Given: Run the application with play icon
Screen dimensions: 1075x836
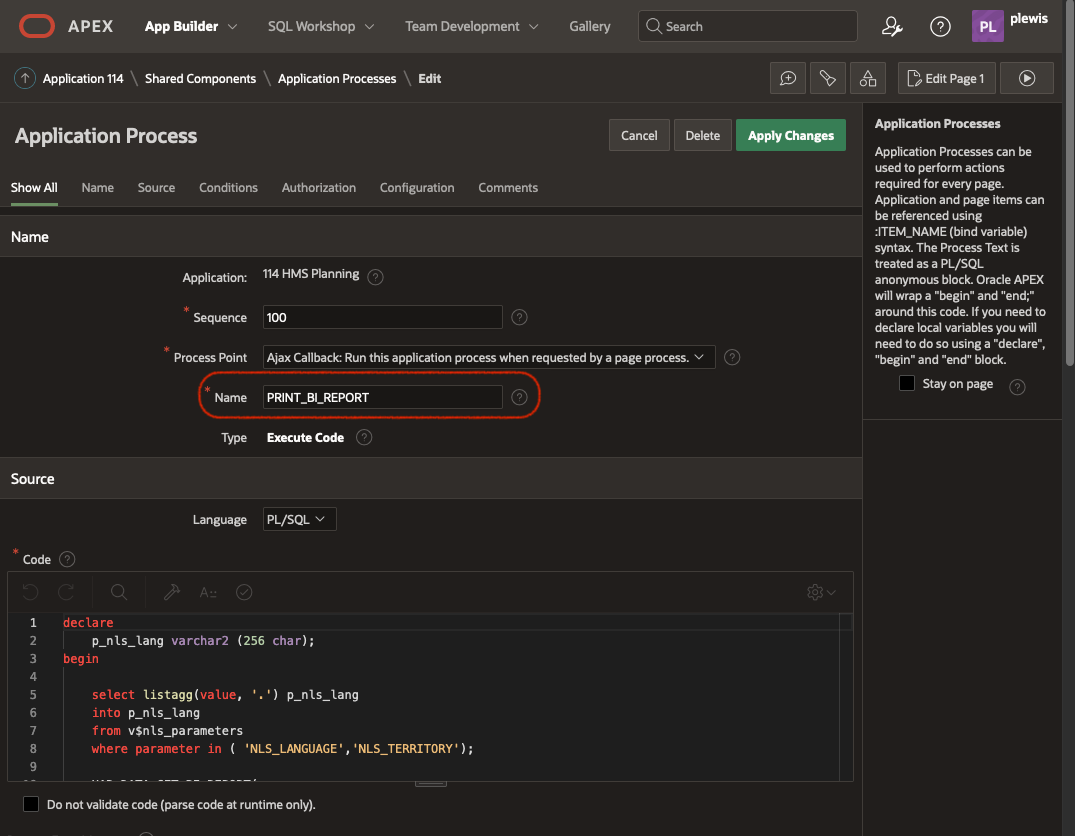Looking at the screenshot, I should [1026, 78].
